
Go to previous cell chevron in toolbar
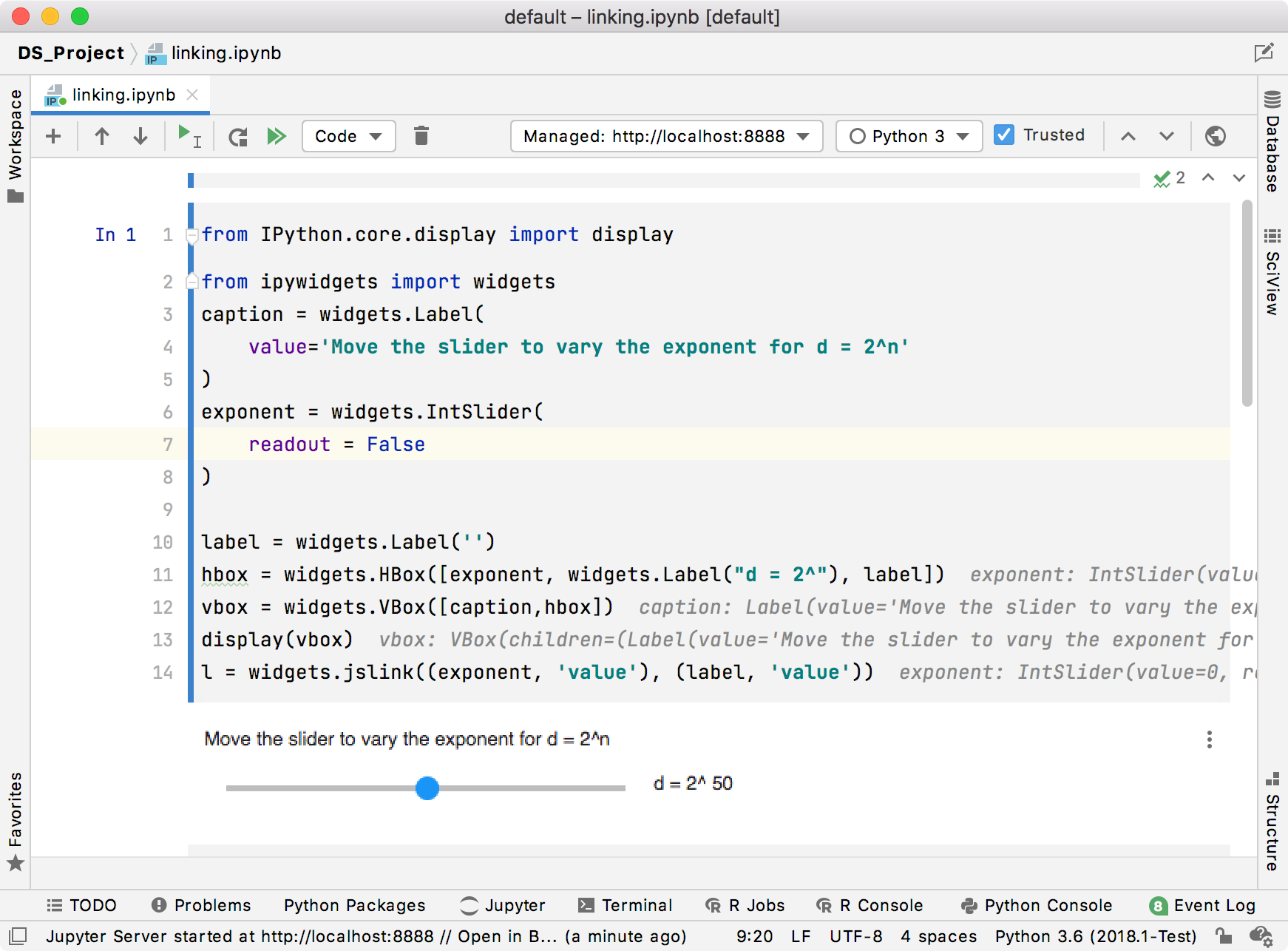pyautogui.click(x=1128, y=136)
